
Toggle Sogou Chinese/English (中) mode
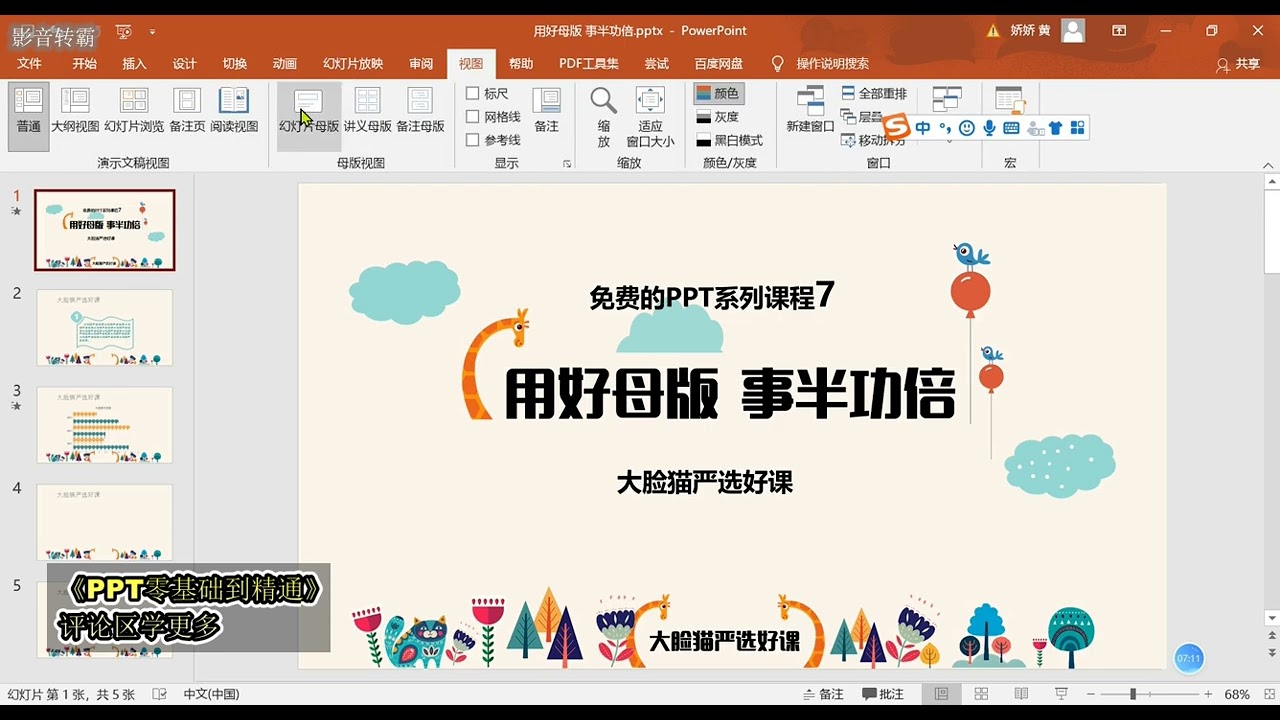[x=922, y=128]
